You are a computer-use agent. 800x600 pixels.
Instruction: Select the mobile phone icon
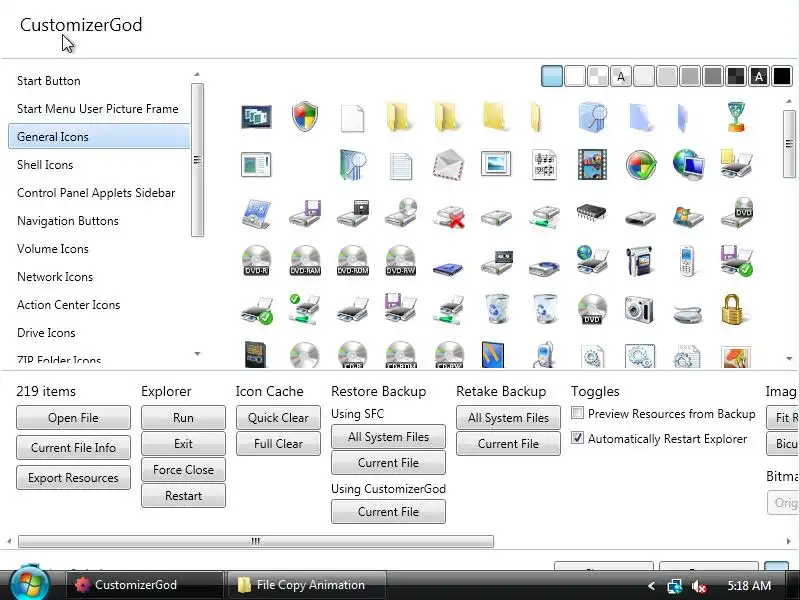point(687,261)
